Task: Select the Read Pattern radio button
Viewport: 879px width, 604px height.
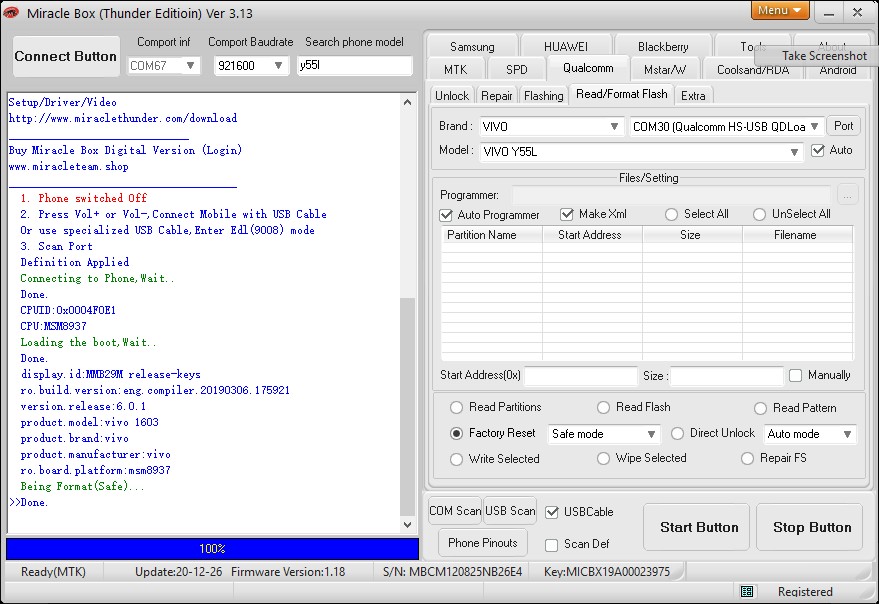Action: tap(760, 408)
